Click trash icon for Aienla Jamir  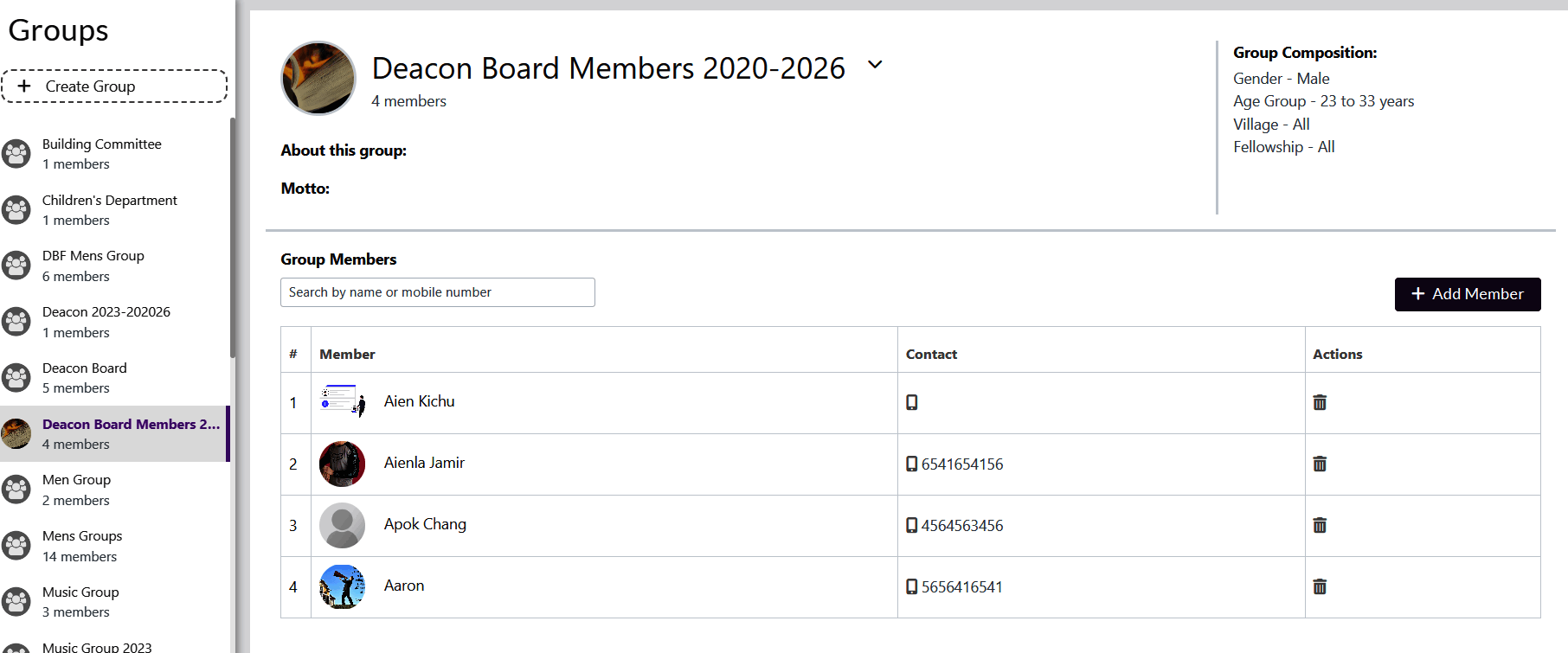[1320, 464]
